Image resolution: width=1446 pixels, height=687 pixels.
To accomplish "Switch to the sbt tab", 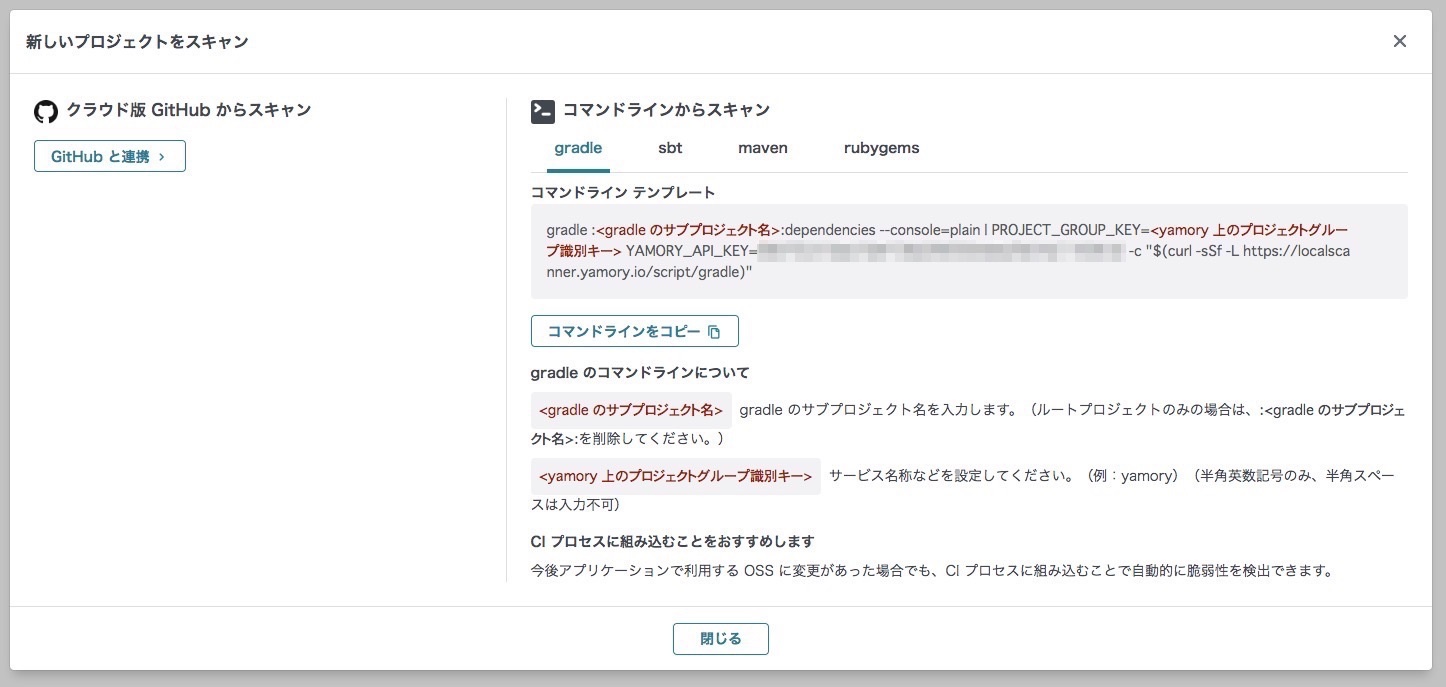I will (670, 148).
